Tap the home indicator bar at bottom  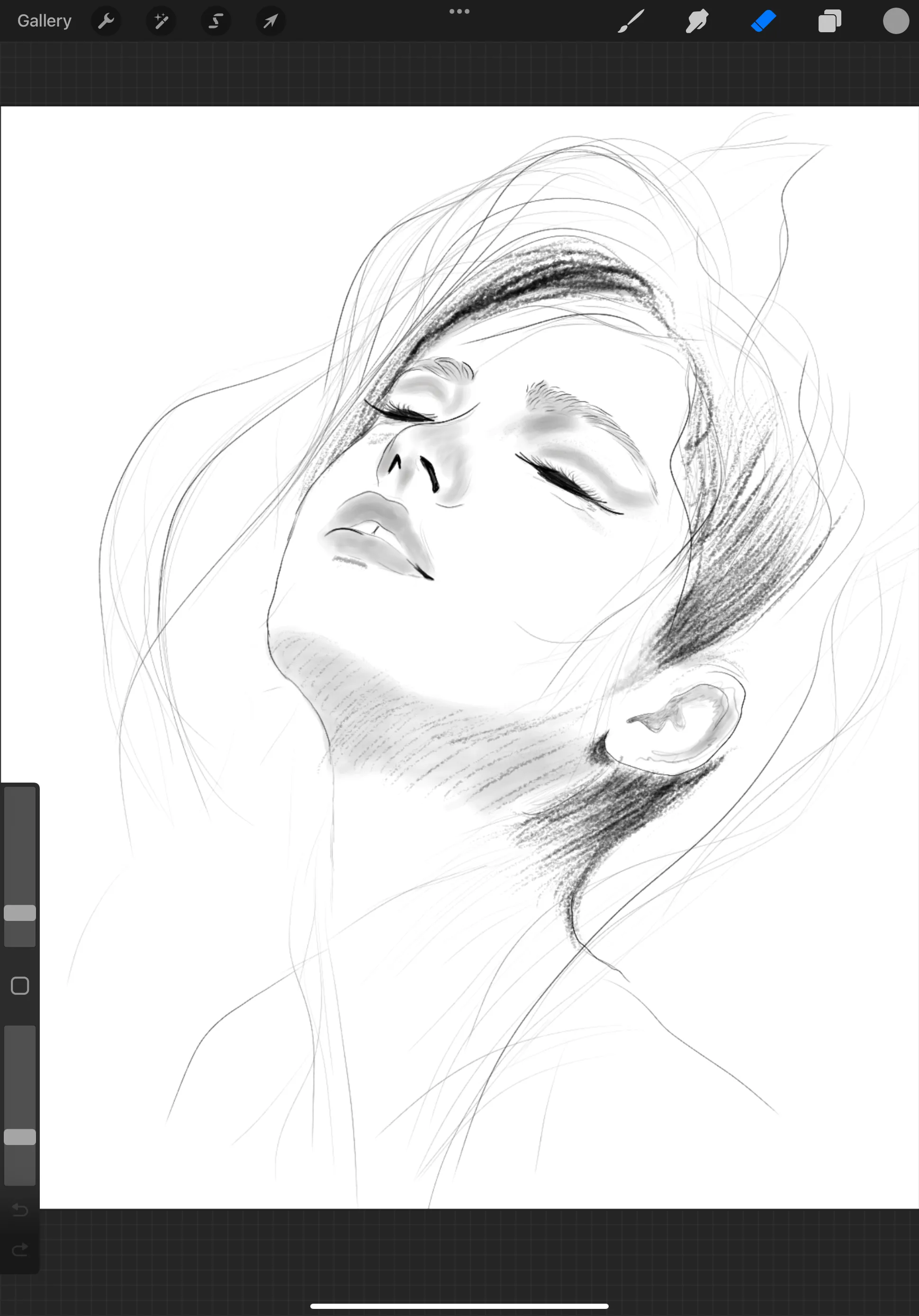pos(459,1306)
